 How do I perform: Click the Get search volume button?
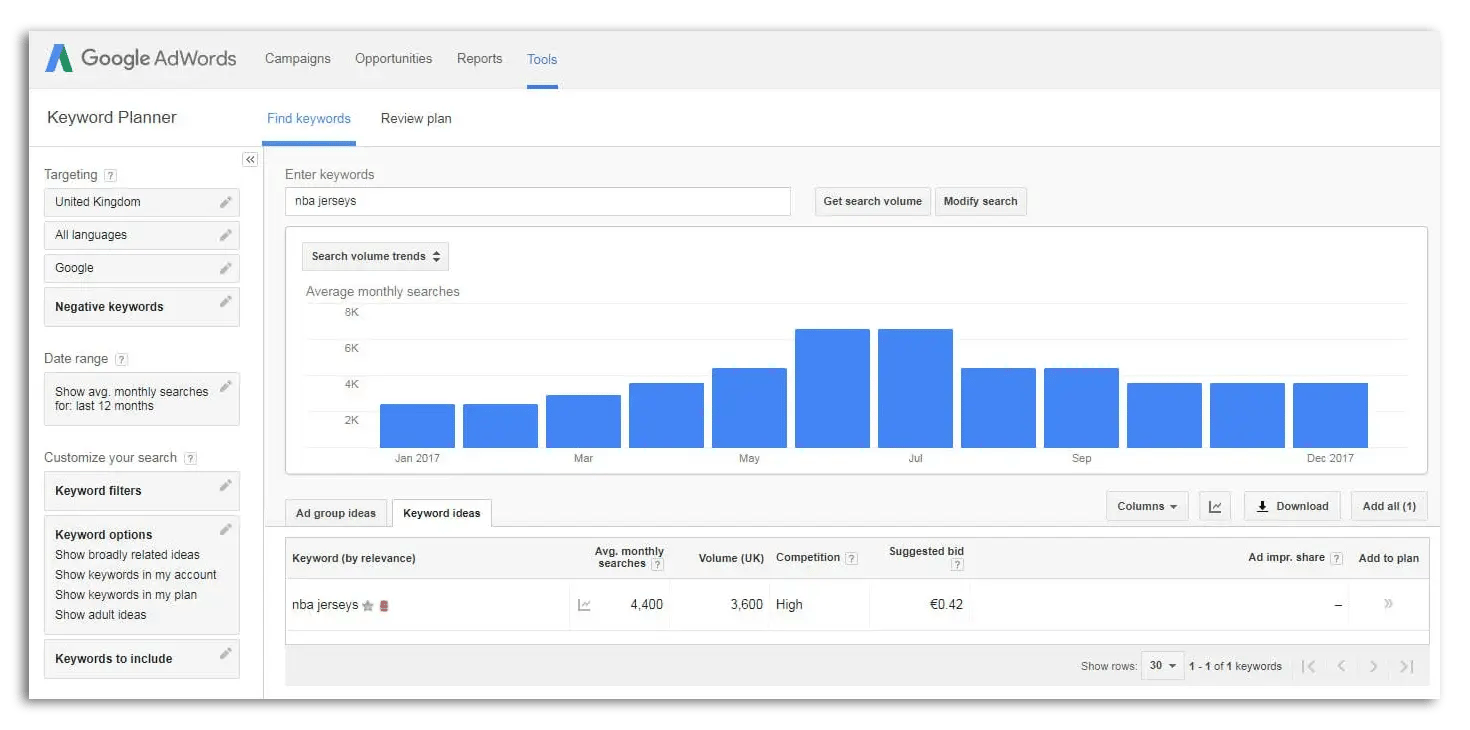872,201
